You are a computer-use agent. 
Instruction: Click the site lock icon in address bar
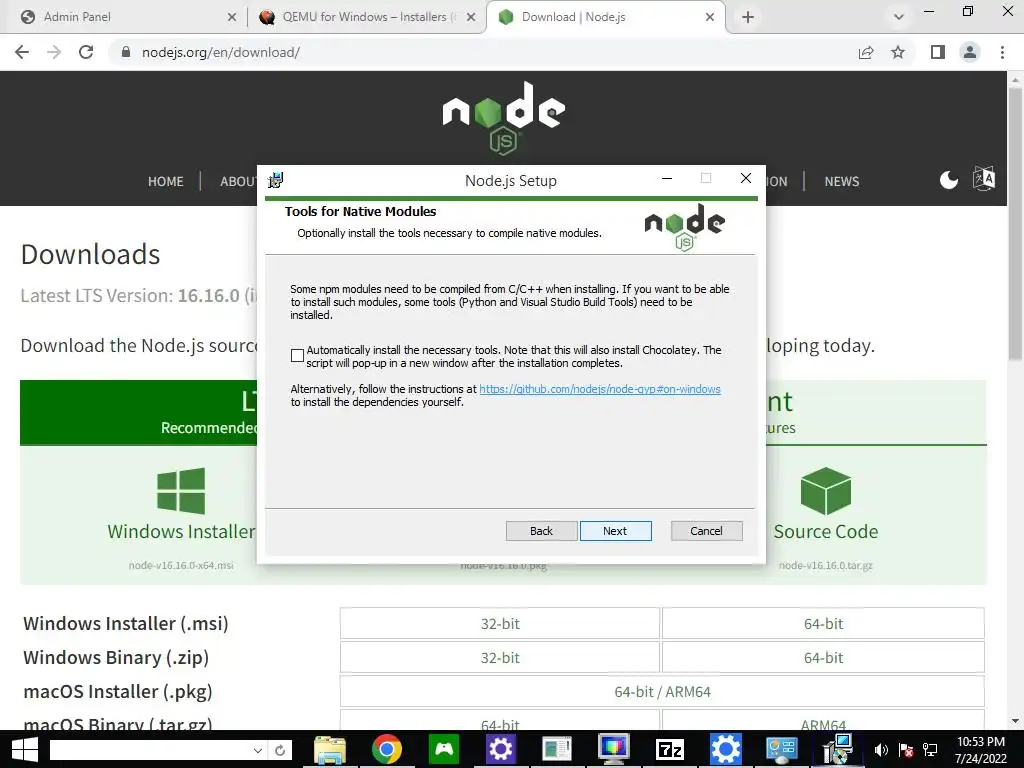click(x=126, y=52)
